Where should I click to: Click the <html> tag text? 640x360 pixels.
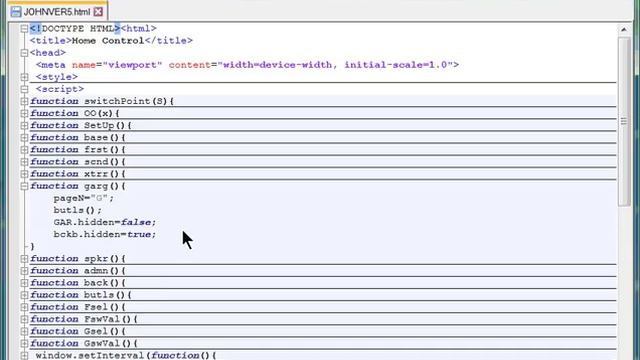[138, 29]
